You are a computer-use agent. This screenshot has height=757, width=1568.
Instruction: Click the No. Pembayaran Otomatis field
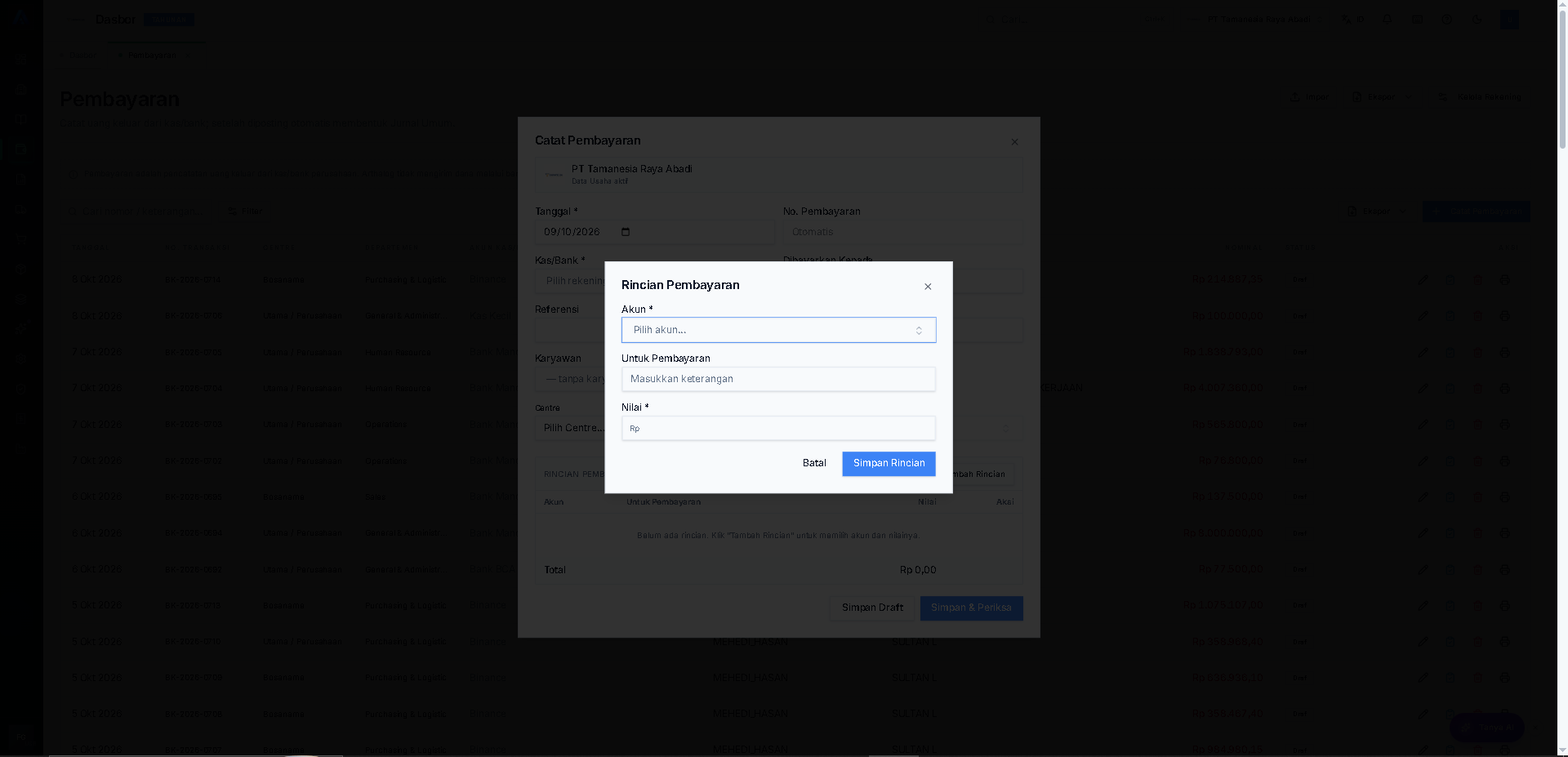pos(902,232)
